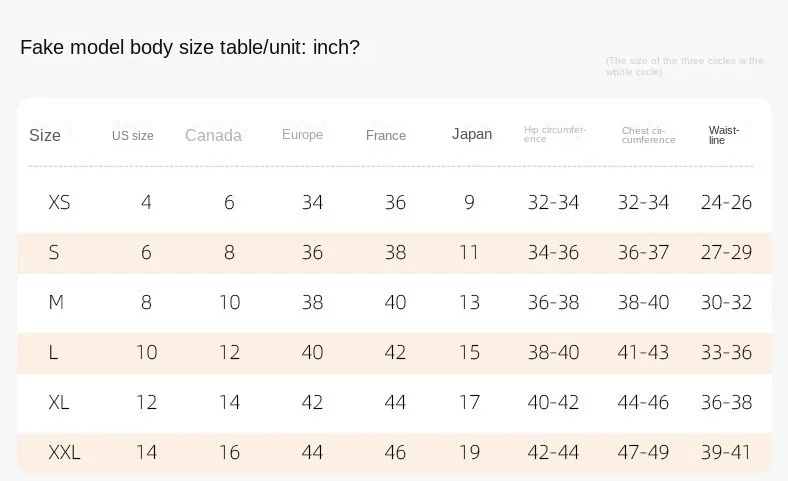Click the "France" column header
The height and width of the screenshot is (481, 788).
pyautogui.click(x=386, y=136)
